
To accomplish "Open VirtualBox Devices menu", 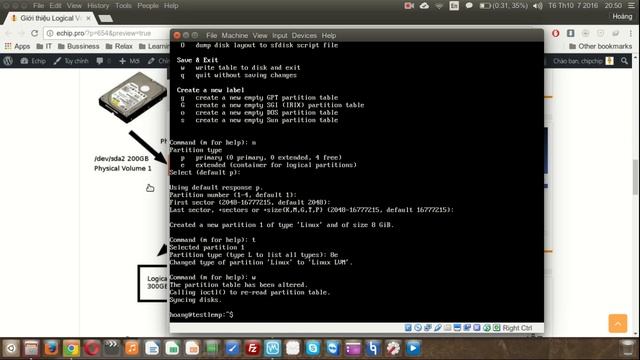I will coord(304,36).
